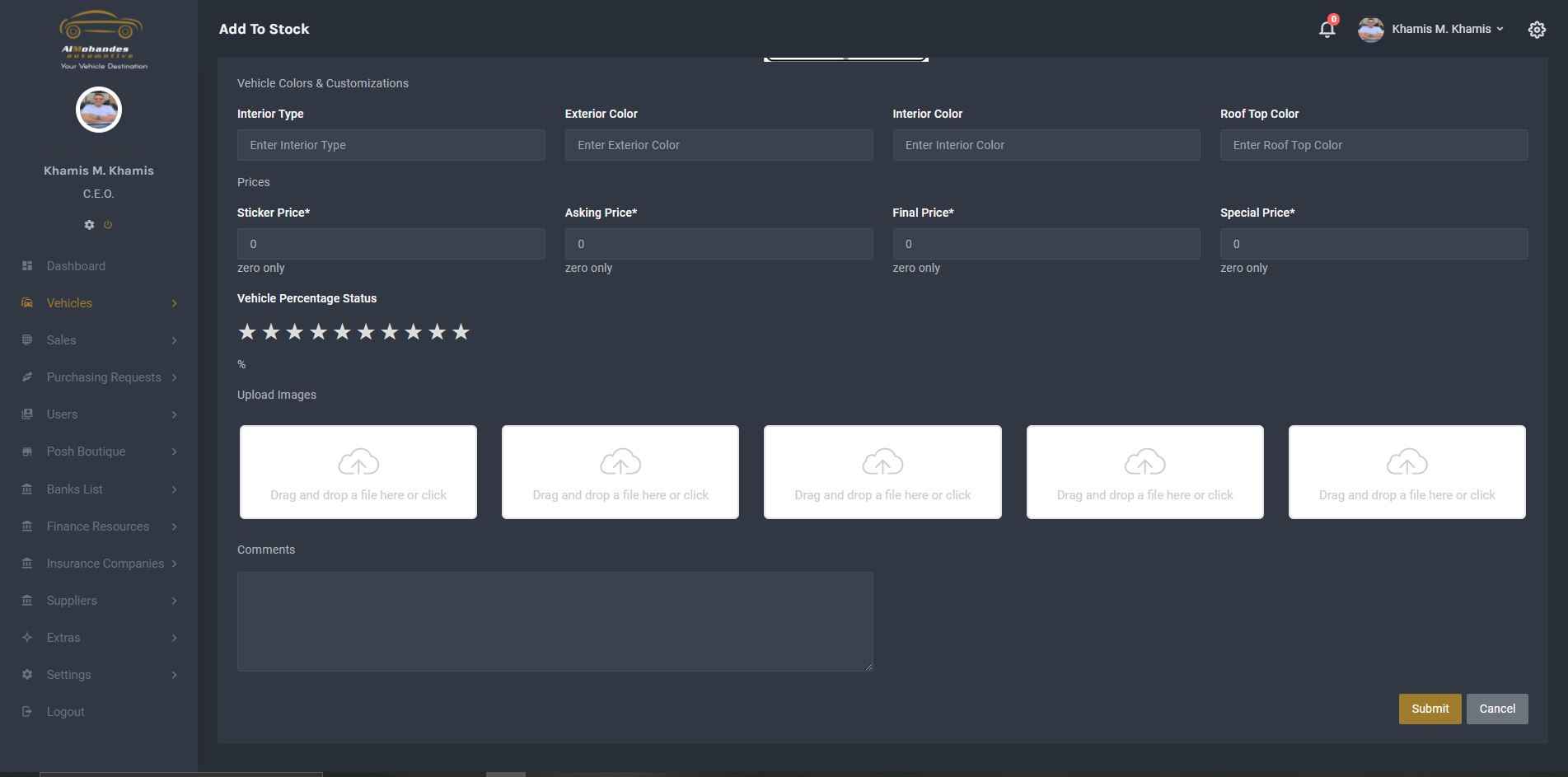Click the Vehicles car icon
This screenshot has width=1568, height=777.
tap(27, 303)
